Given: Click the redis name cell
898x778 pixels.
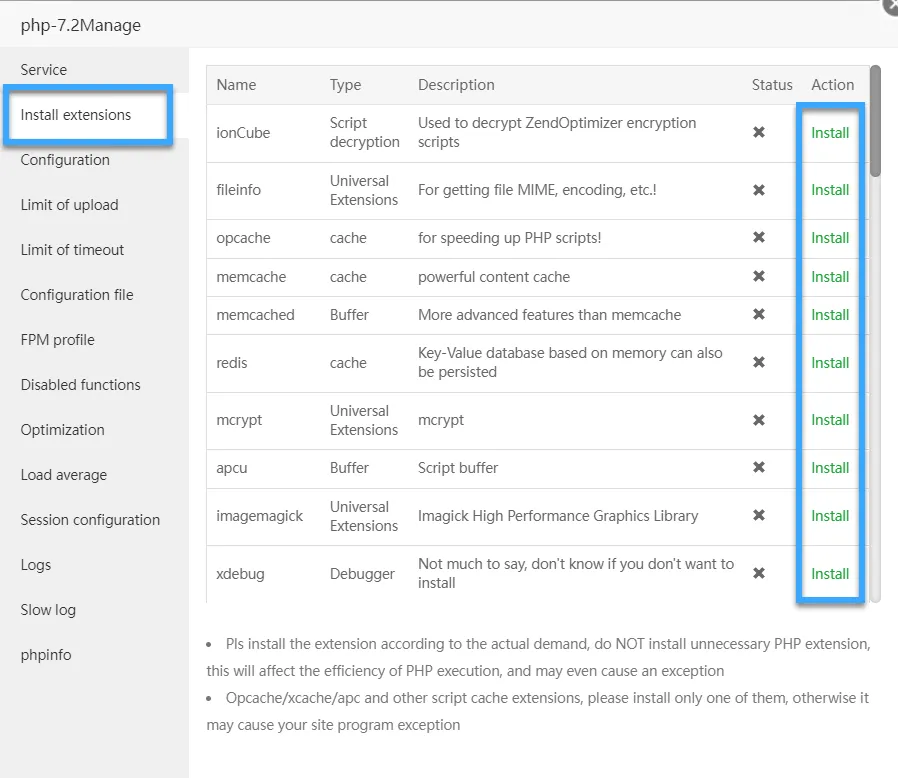Looking at the screenshot, I should point(231,363).
